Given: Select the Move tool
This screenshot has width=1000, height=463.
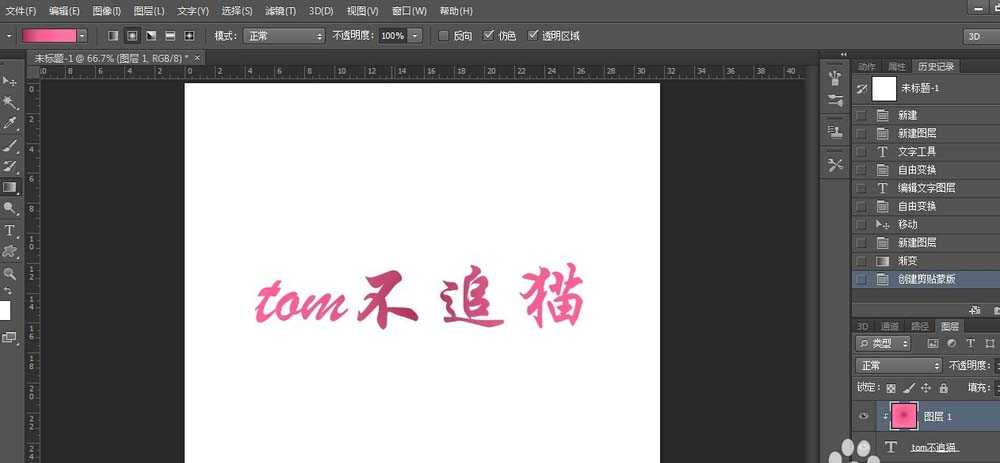Looking at the screenshot, I should 10,80.
